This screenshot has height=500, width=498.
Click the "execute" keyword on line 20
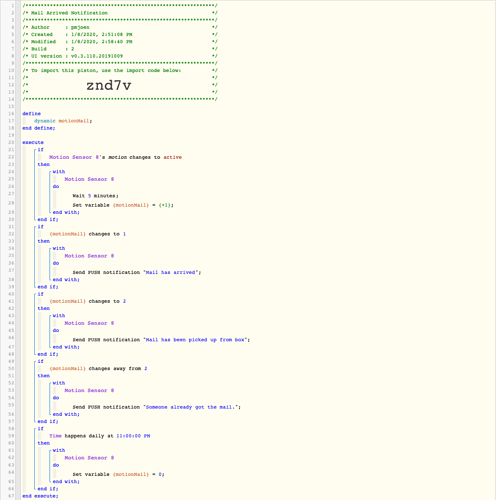(x=33, y=142)
